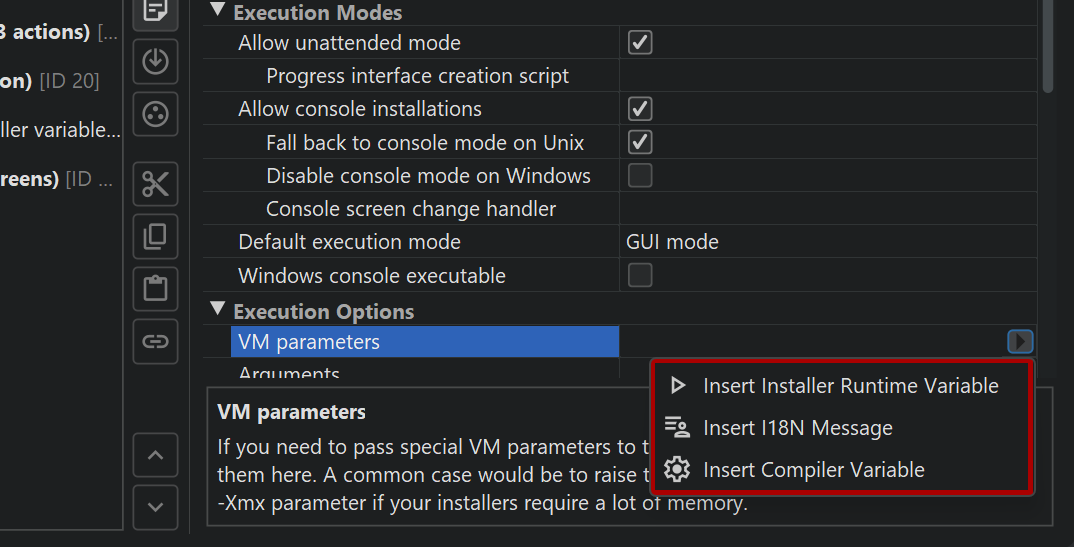The height and width of the screenshot is (547, 1074).
Task: Move item up with the up arrow
Action: (155, 455)
